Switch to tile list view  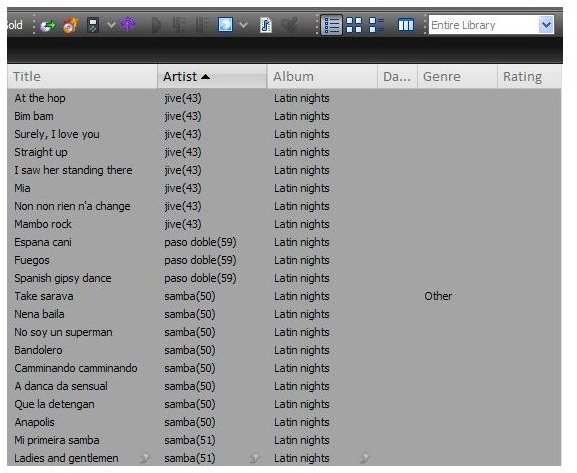[x=376, y=25]
